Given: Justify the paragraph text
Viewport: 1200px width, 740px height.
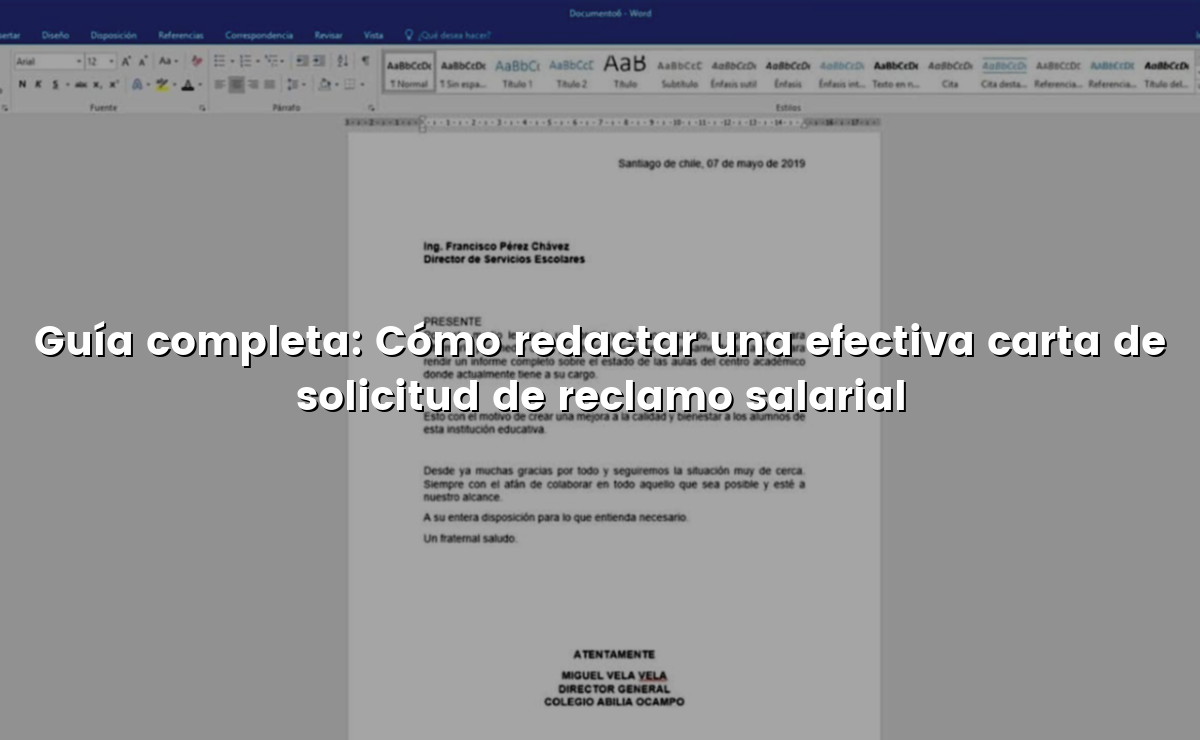Looking at the screenshot, I should click(270, 85).
